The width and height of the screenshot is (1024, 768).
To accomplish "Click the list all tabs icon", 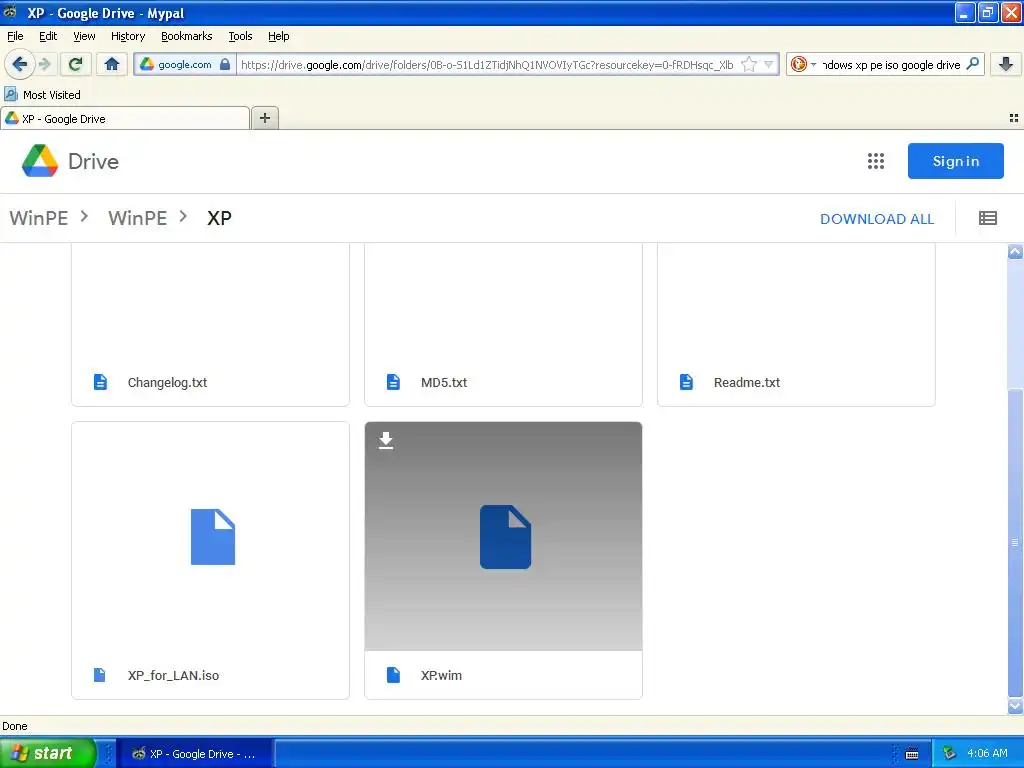I will coord(1014,118).
